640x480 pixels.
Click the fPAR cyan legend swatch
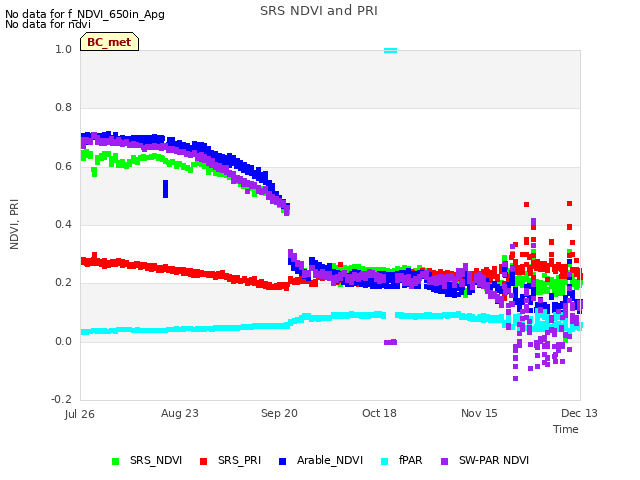[x=384, y=461]
